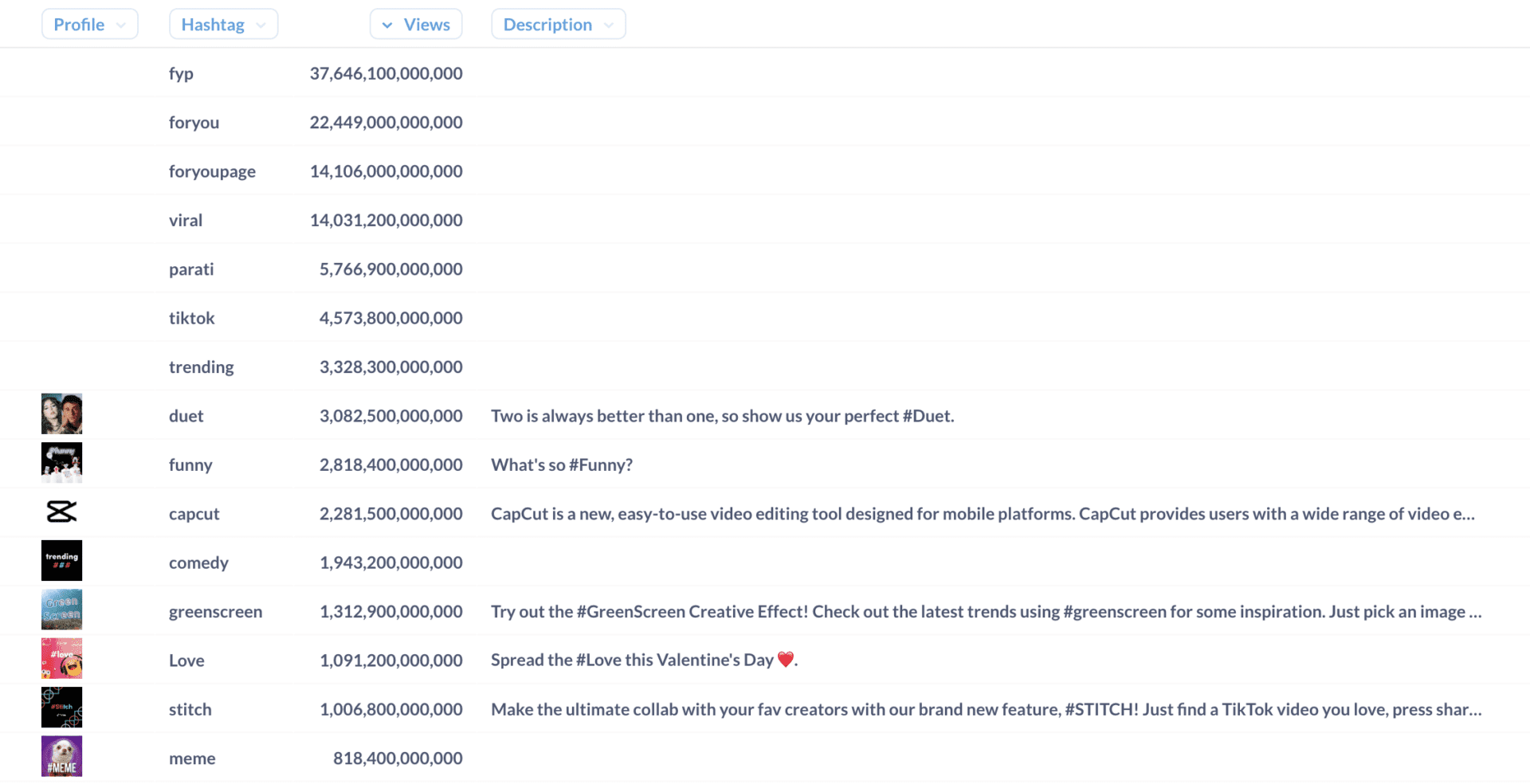Click the views value 37,646,100,000,000
1530x784 pixels.
point(386,73)
